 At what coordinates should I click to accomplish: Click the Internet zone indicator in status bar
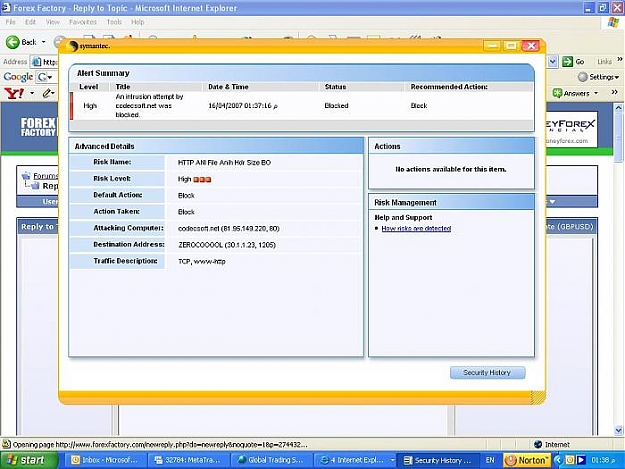point(552,444)
